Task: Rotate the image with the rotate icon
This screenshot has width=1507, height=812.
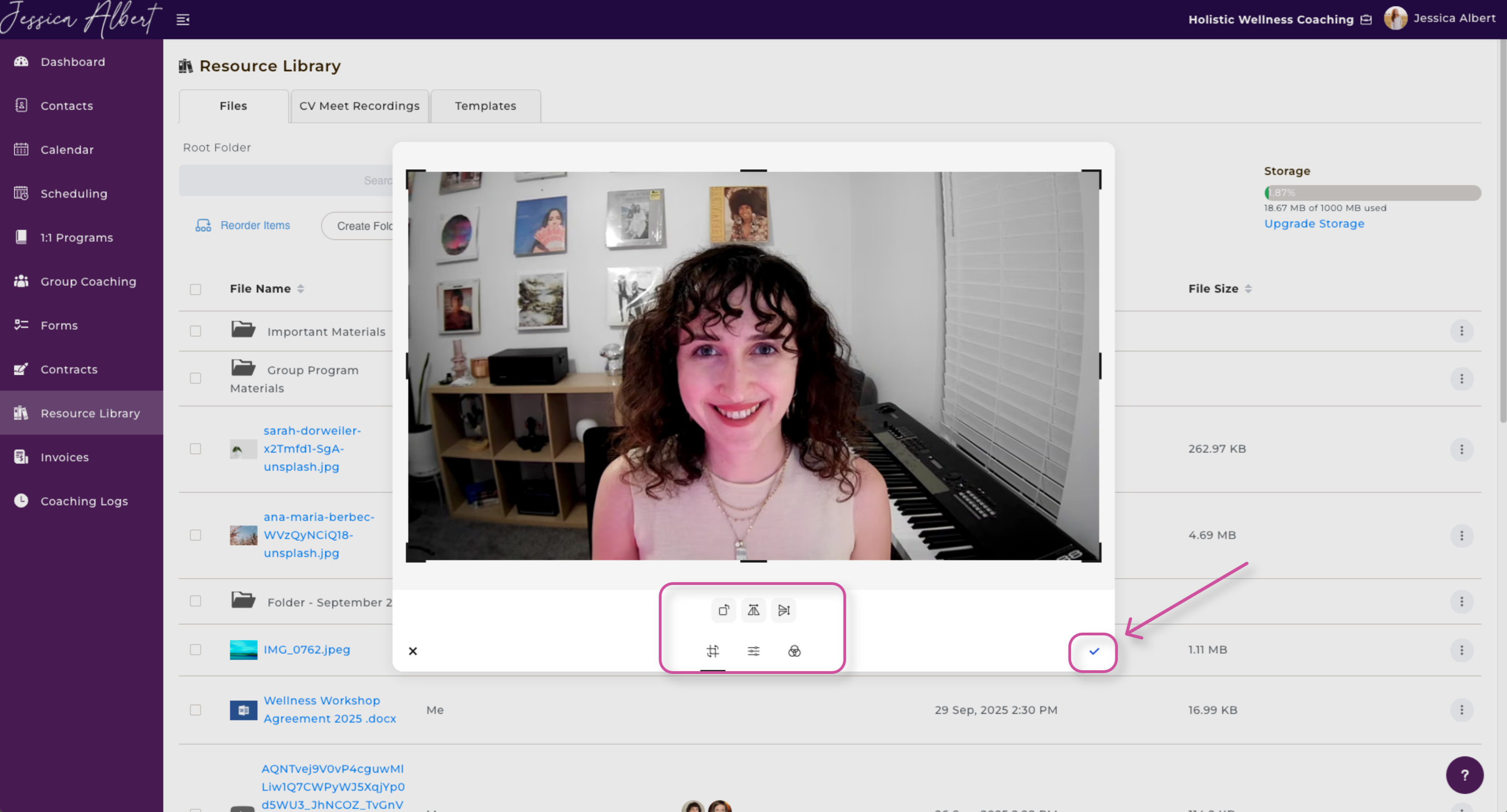Action: coord(724,610)
